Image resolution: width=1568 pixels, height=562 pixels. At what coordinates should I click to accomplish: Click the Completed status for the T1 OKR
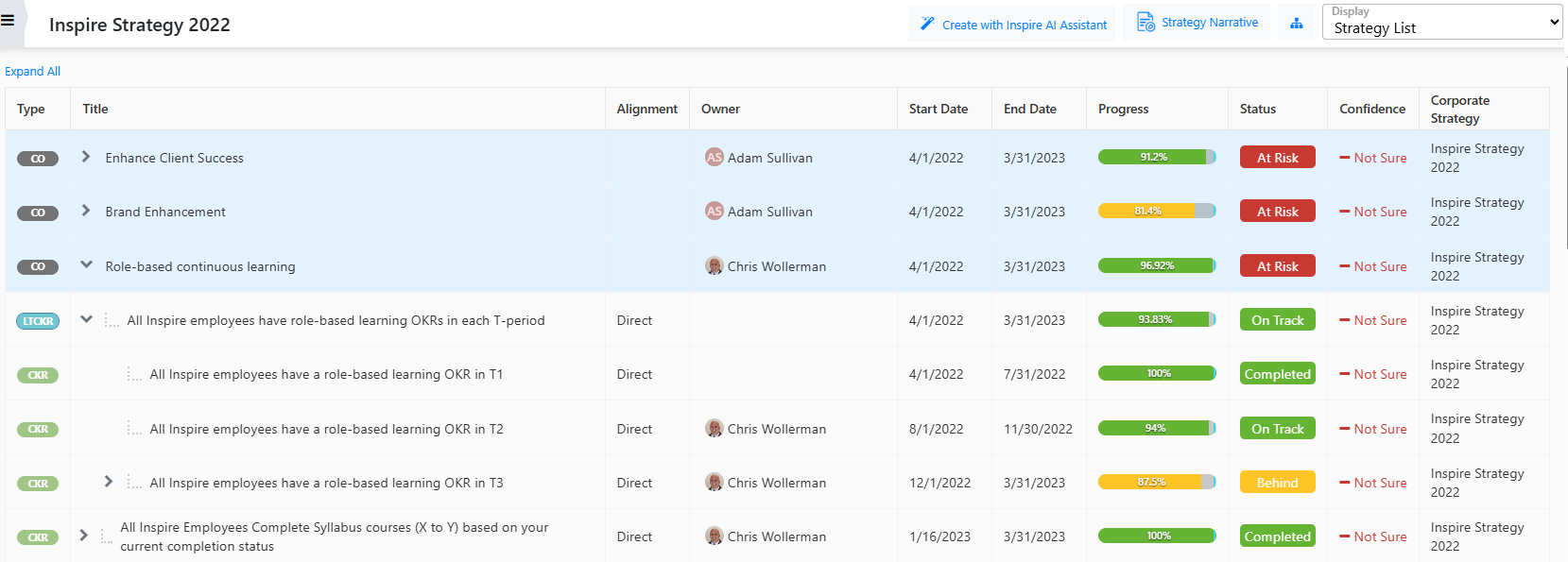(1278, 374)
